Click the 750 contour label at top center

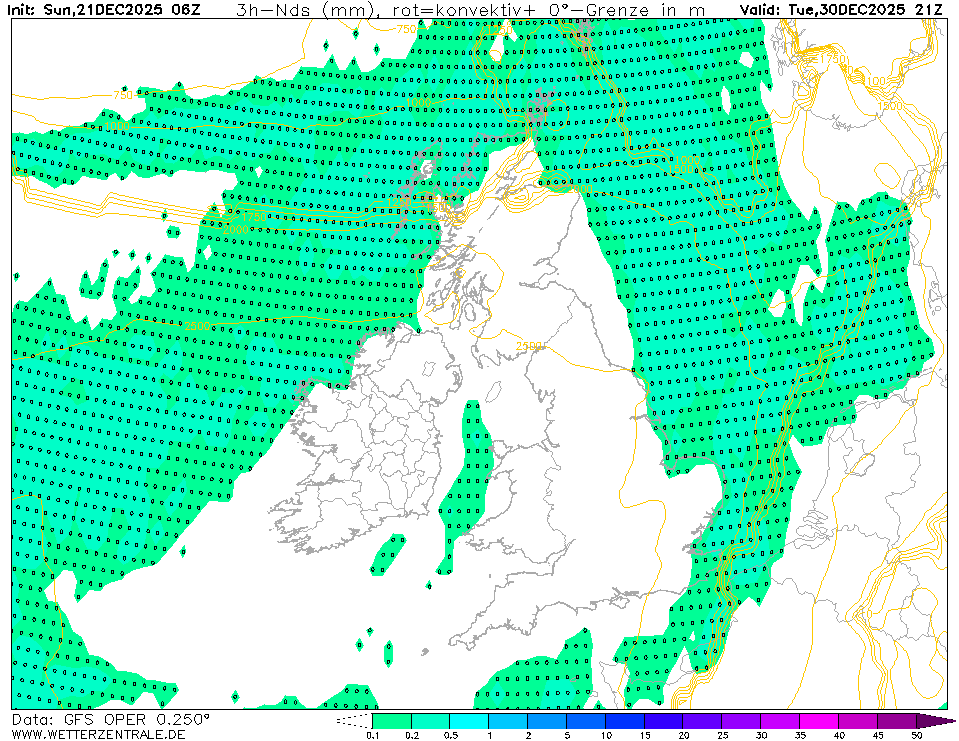click(407, 30)
